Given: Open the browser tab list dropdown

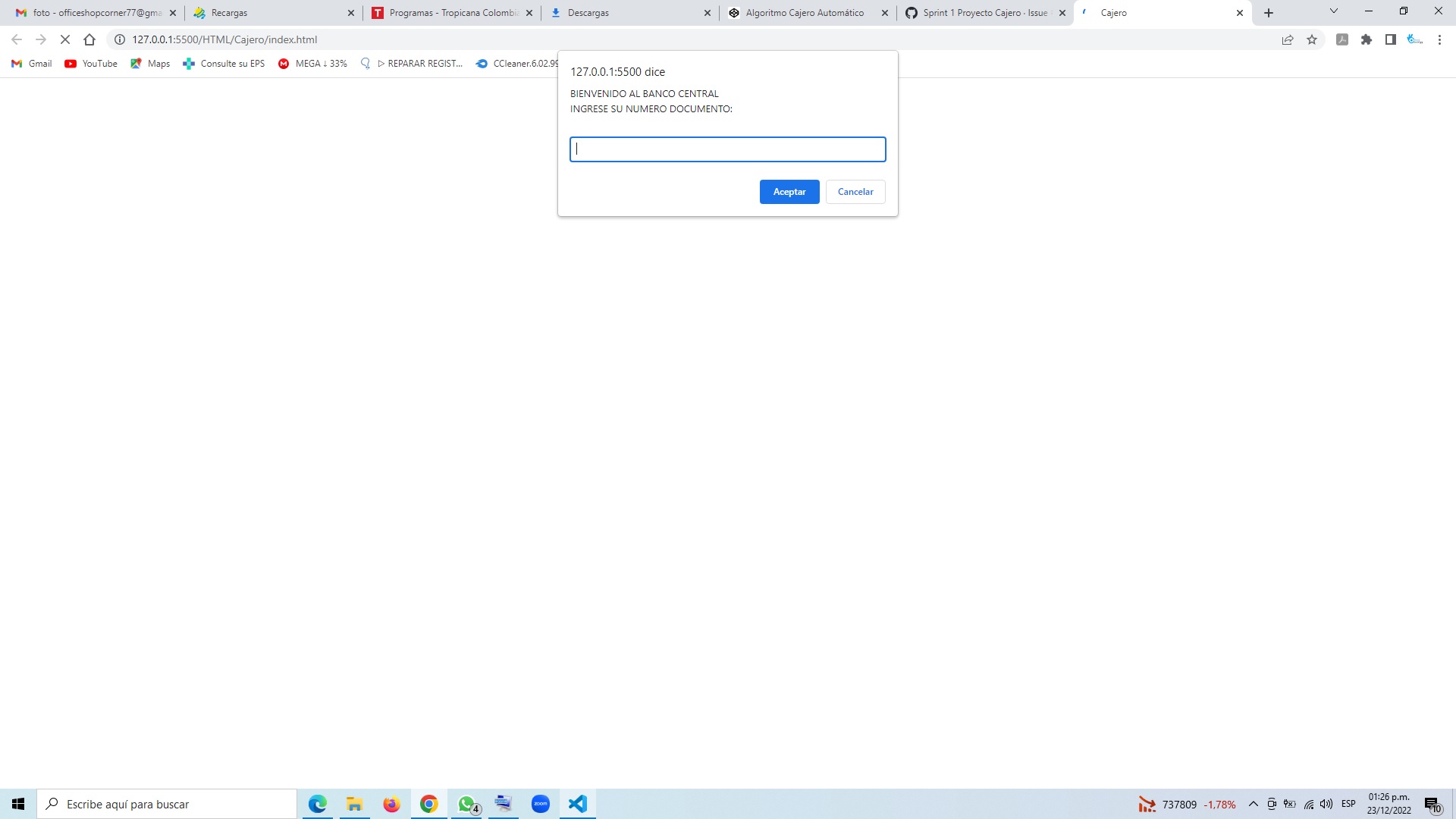Looking at the screenshot, I should coord(1332,12).
